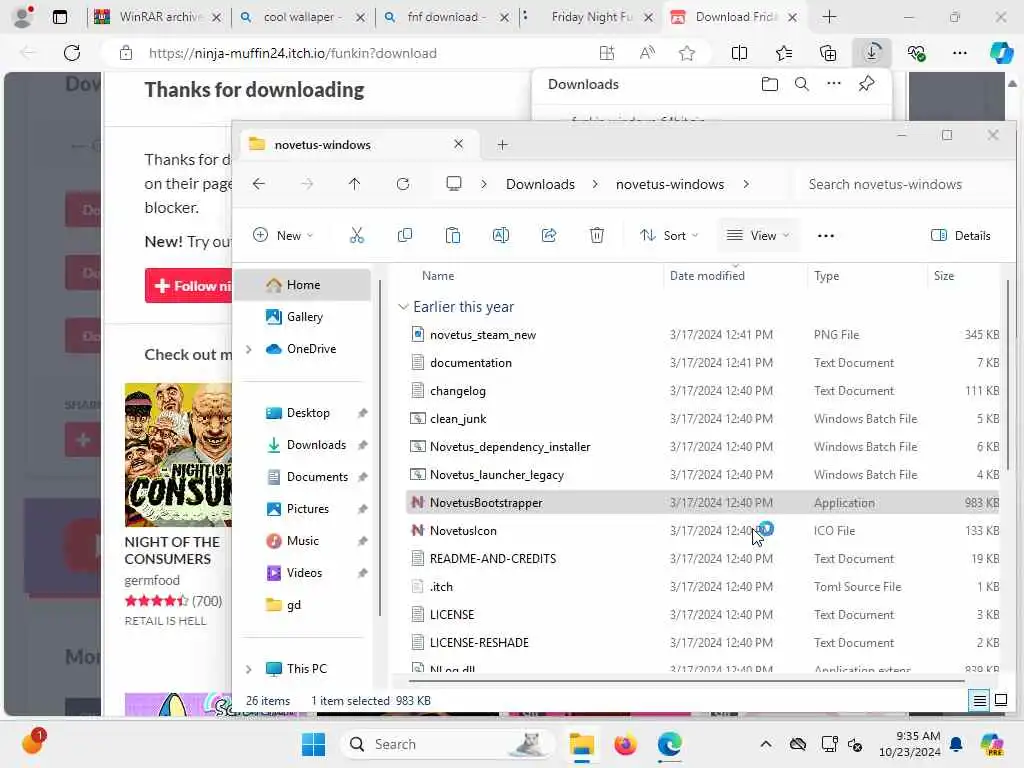Click the Rename icon in Explorer toolbar
The image size is (1024, 768).
point(501,235)
